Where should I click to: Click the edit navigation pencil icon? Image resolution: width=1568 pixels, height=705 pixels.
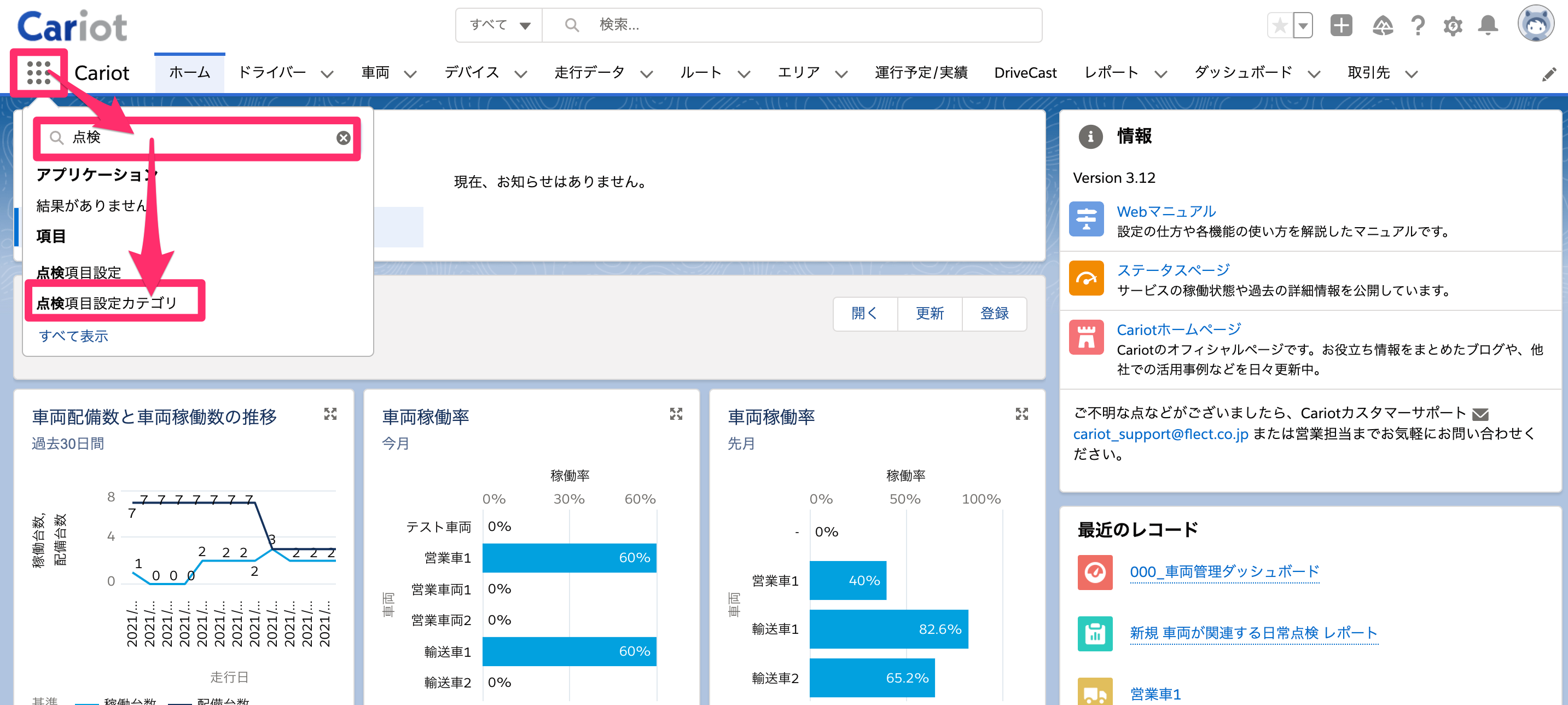tap(1549, 74)
